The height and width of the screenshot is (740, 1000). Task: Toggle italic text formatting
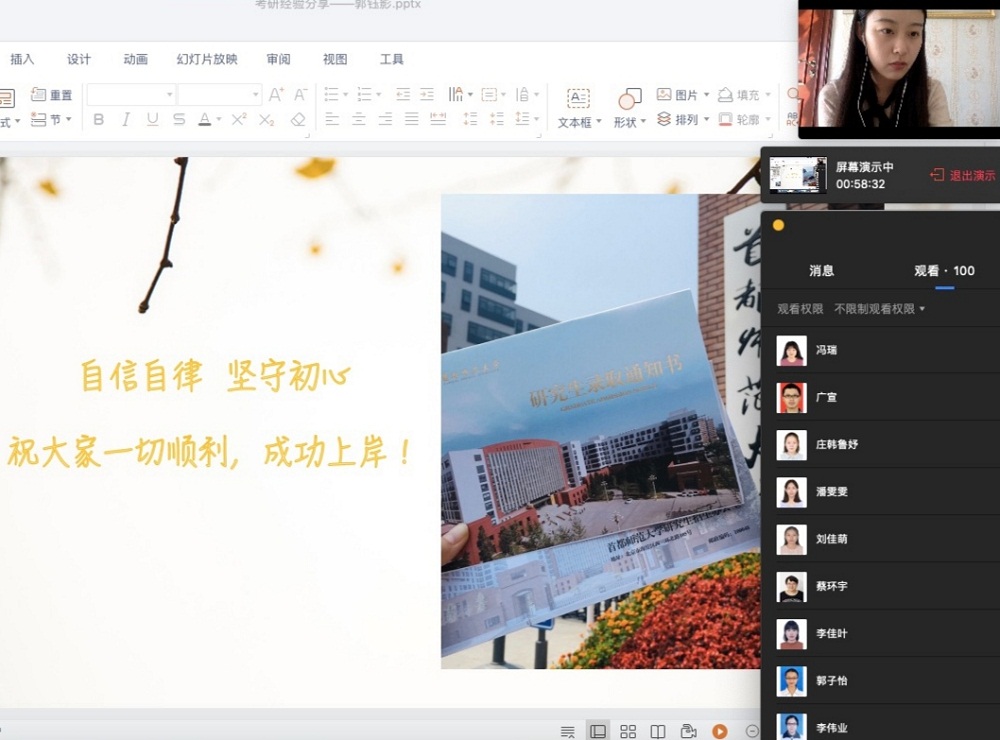click(125, 119)
